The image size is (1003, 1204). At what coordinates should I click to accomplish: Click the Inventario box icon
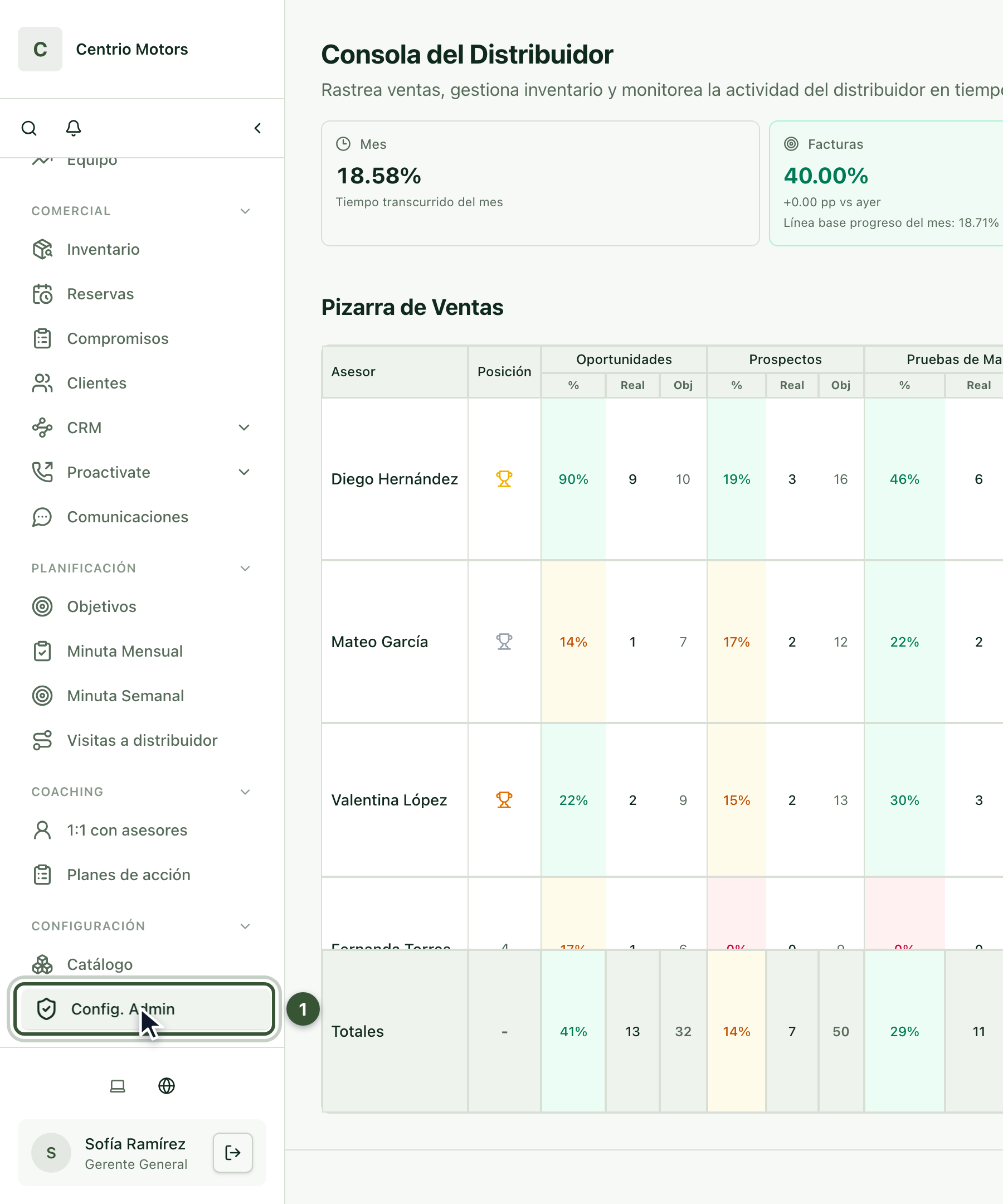click(x=42, y=249)
